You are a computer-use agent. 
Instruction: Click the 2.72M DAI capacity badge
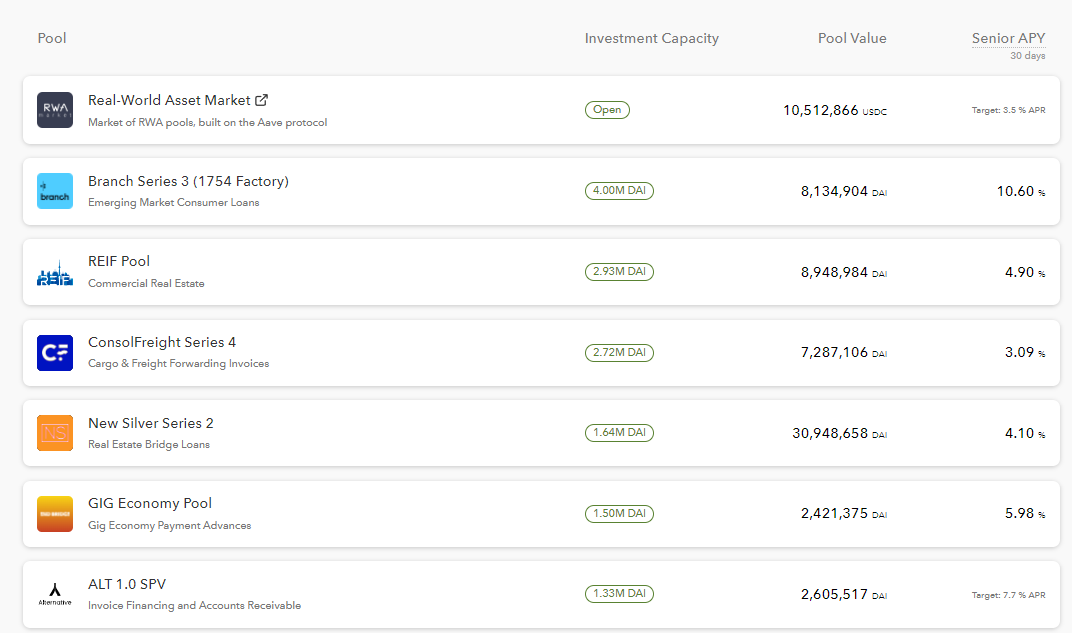pyautogui.click(x=619, y=353)
